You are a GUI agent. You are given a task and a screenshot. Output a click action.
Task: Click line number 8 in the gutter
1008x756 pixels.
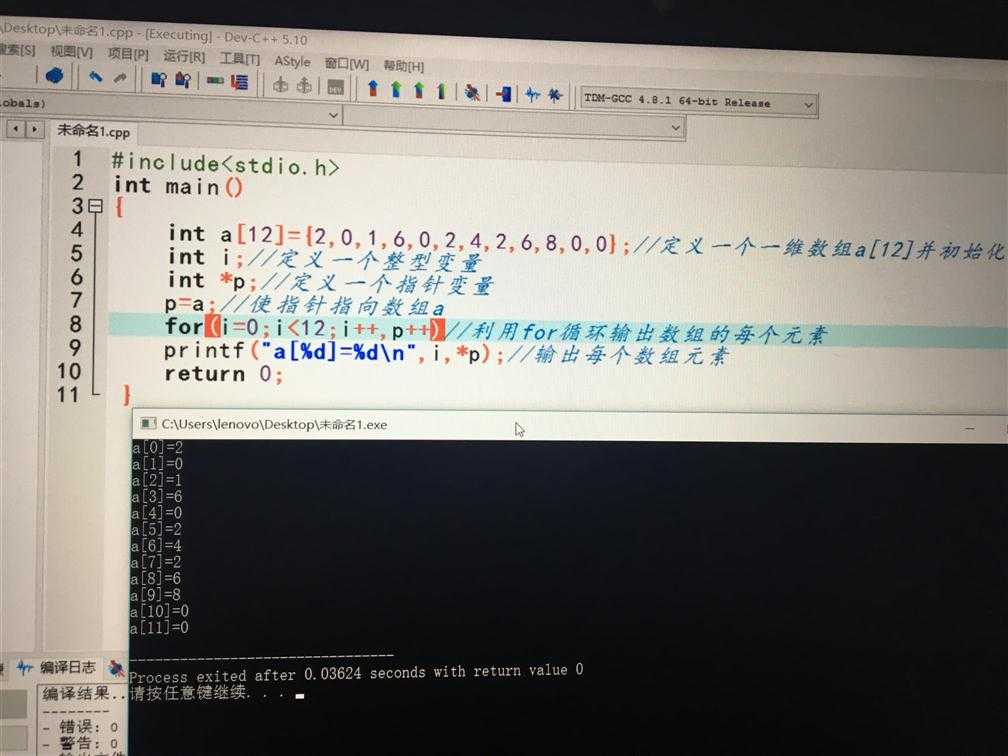[x=75, y=323]
